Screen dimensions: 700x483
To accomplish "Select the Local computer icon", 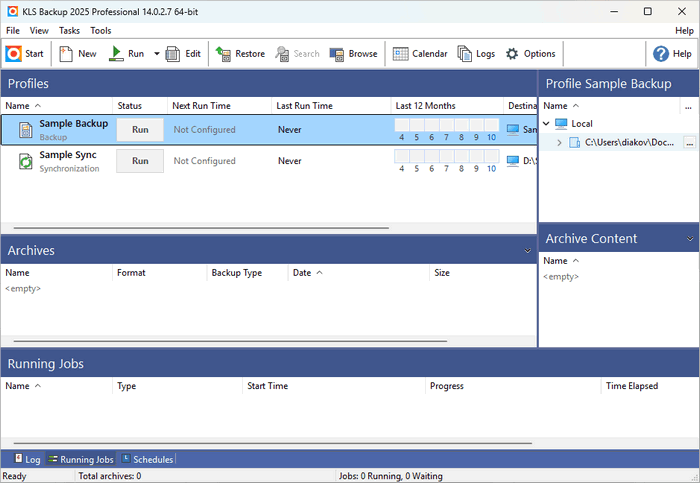I will [x=561, y=123].
